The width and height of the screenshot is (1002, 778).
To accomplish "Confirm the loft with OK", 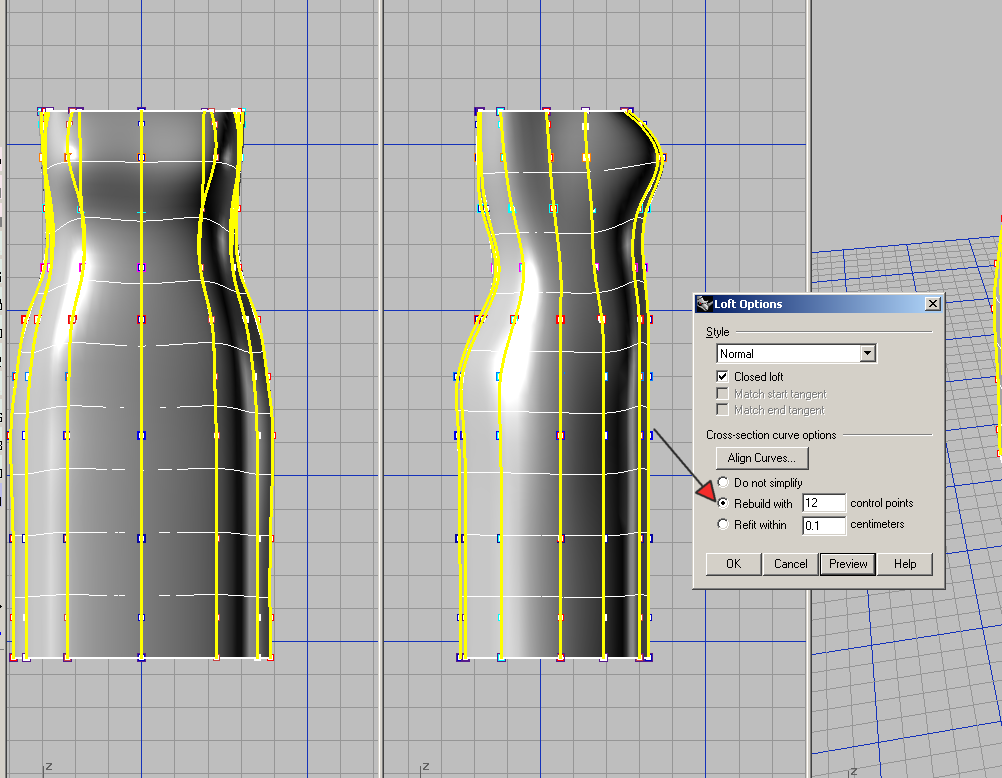I will click(733, 564).
